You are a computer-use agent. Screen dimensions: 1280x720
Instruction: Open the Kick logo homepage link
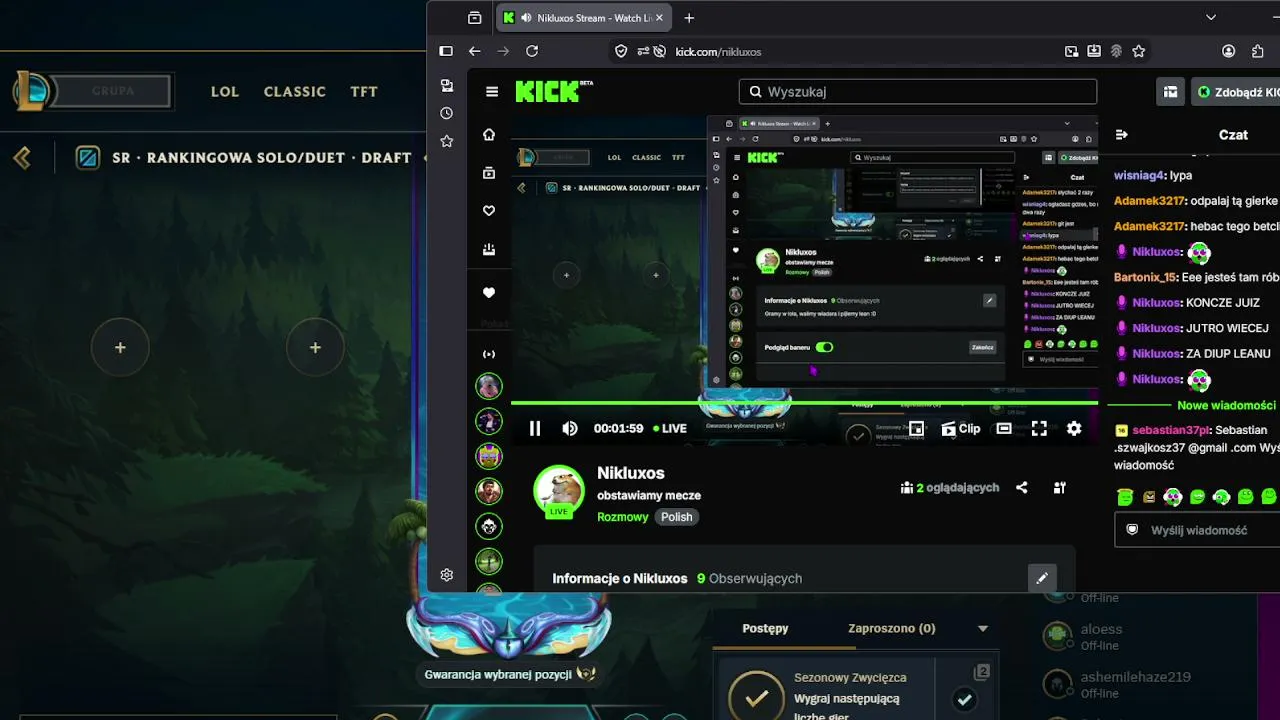(x=554, y=91)
